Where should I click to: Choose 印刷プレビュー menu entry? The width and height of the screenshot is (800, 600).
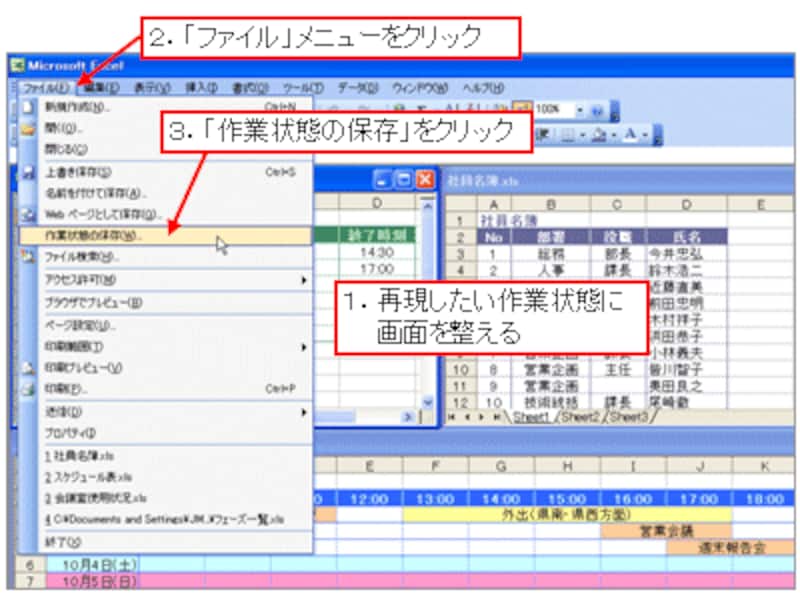click(166, 367)
